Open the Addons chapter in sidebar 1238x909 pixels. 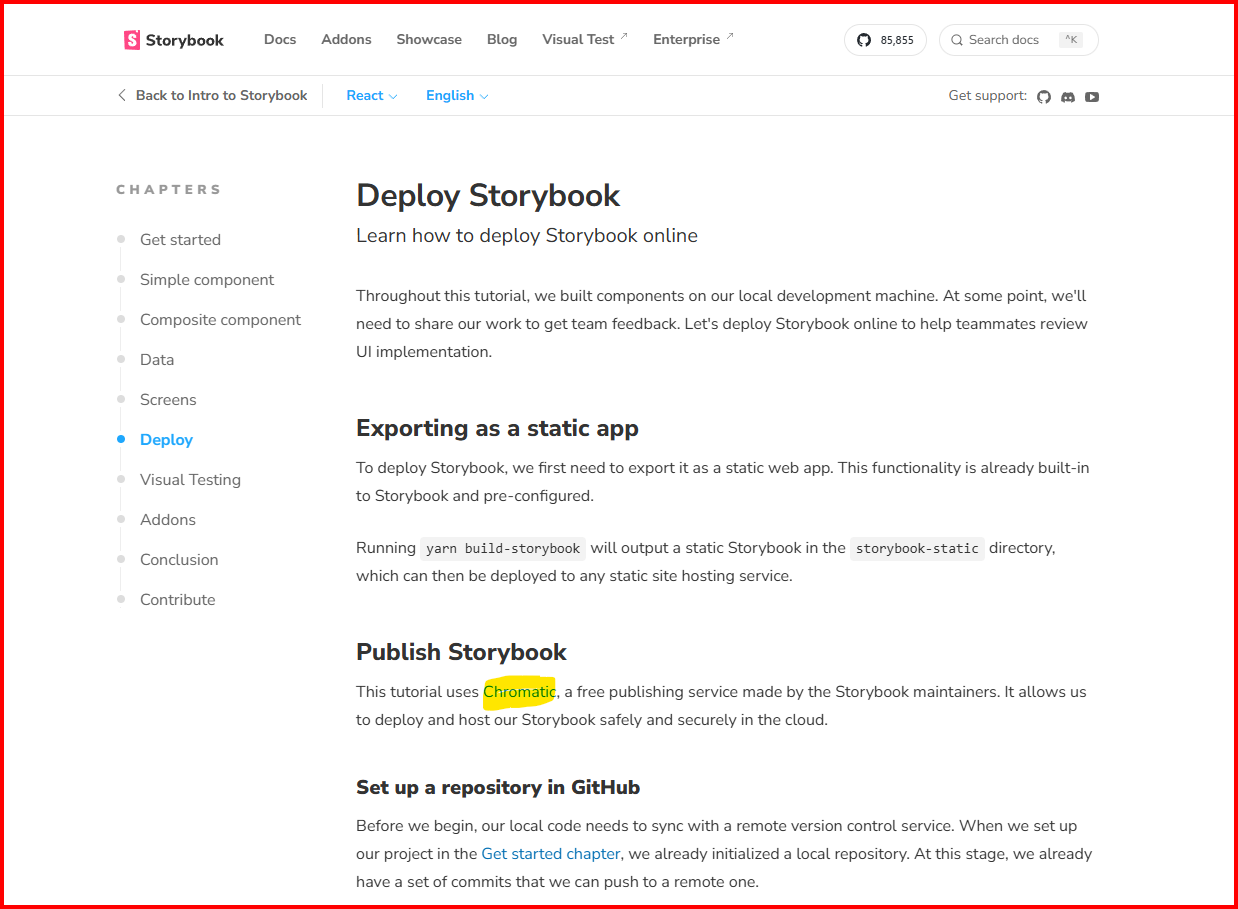(168, 520)
